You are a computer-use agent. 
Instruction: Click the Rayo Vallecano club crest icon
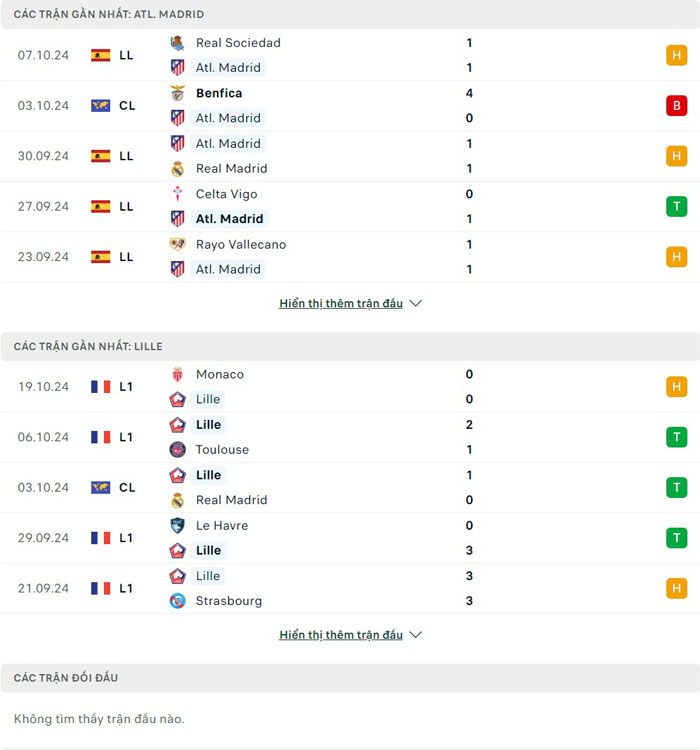177,244
